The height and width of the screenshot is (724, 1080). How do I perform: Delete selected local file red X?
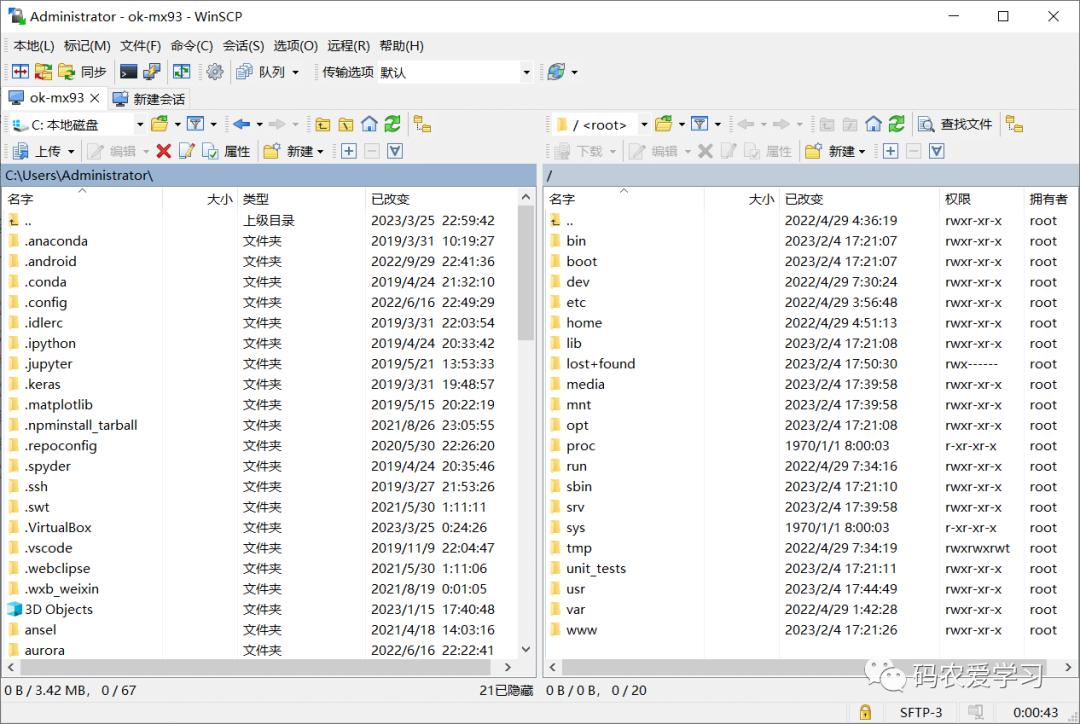(163, 151)
